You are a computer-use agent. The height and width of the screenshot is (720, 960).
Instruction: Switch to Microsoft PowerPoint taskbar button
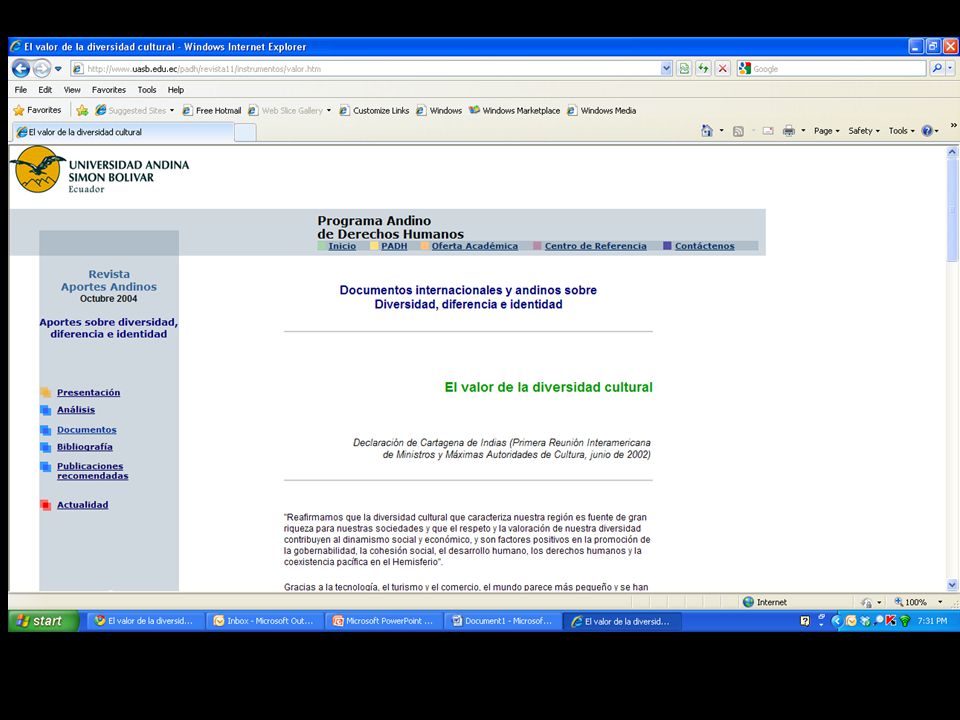[x=383, y=621]
